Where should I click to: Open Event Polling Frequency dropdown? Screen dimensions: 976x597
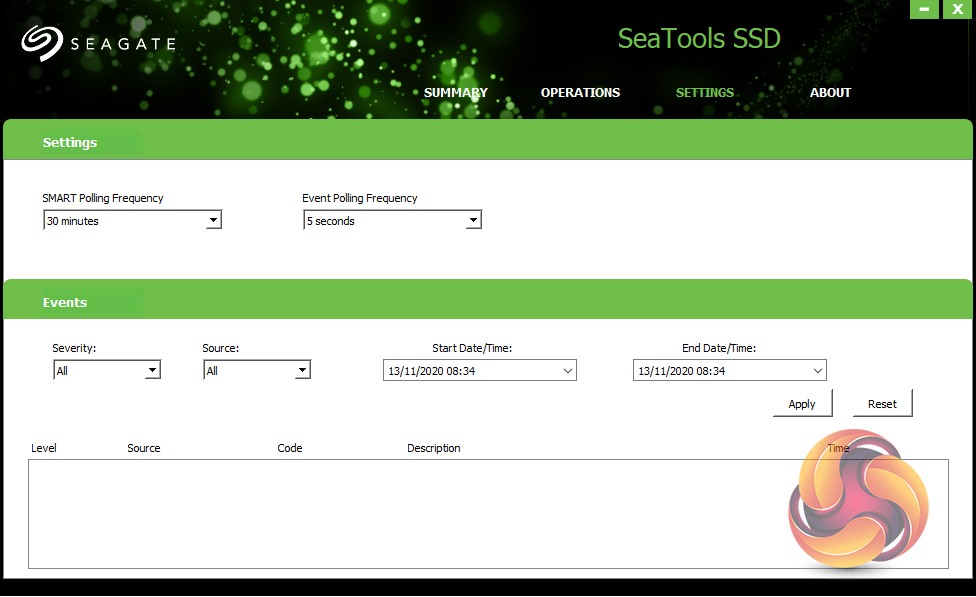pyautogui.click(x=473, y=221)
